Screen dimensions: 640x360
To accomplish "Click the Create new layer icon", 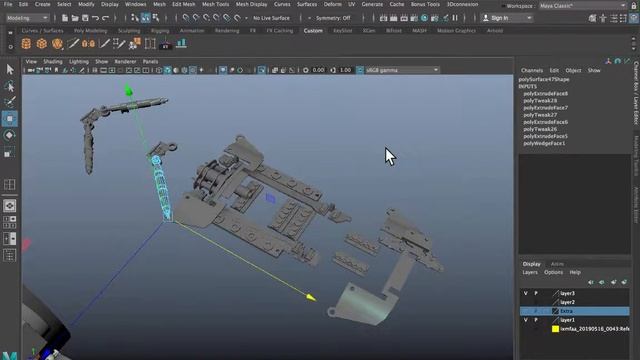I will [x=613, y=282].
